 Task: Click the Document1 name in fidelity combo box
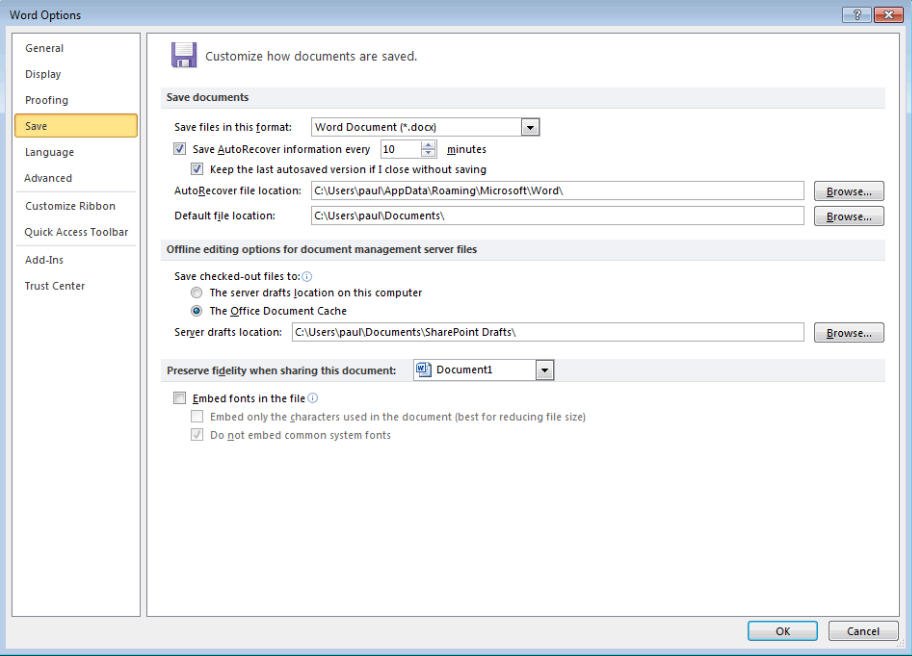coord(464,370)
